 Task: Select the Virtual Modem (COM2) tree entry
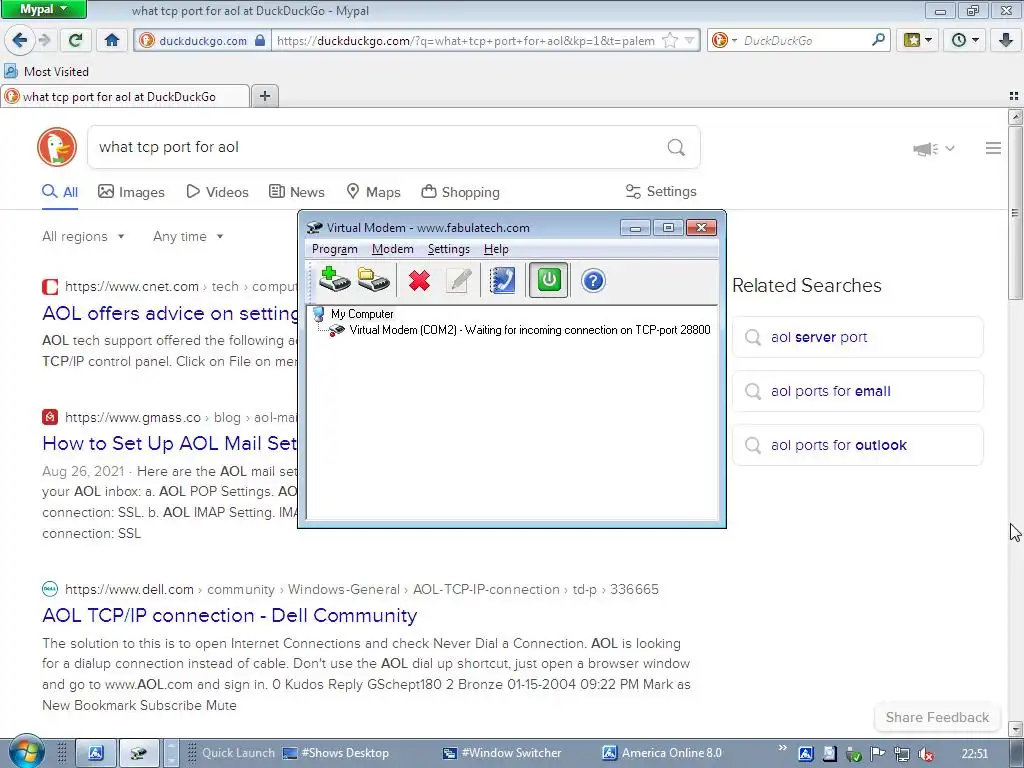click(530, 330)
